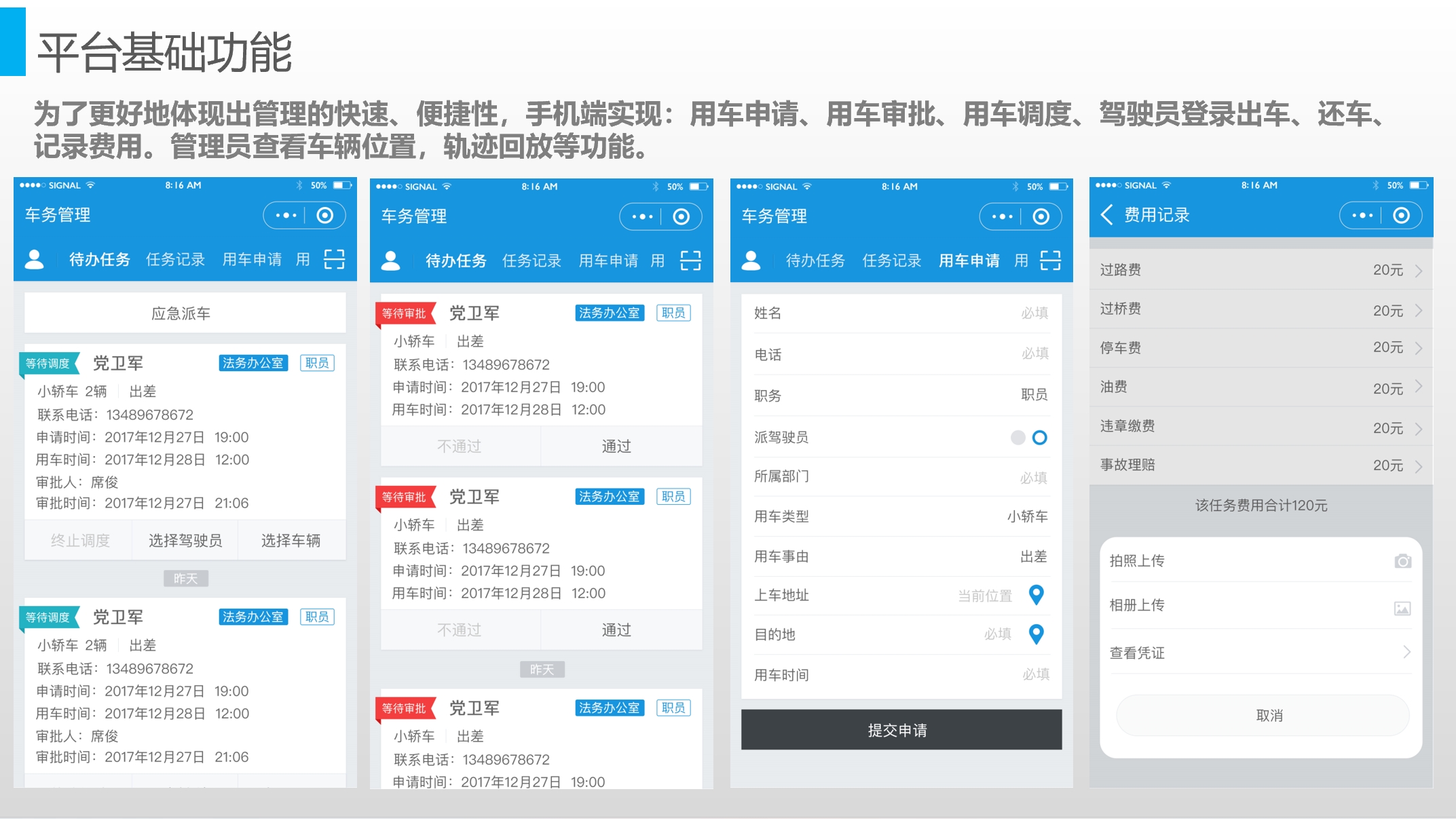1456x819 pixels.
Task: Click the location pin beside 目的地
Action: pos(1036,634)
